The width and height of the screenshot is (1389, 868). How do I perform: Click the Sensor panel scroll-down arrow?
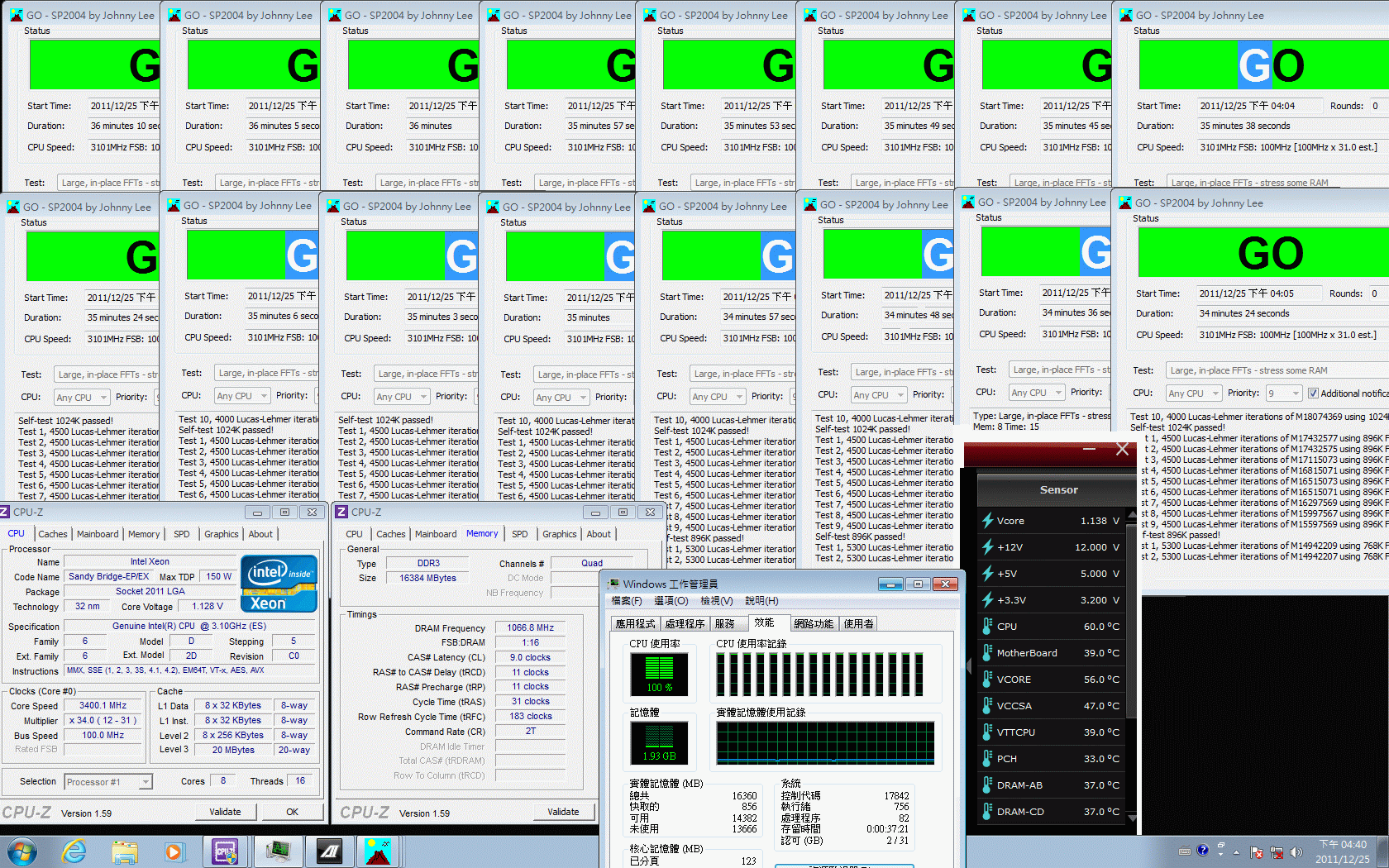coord(1132,818)
